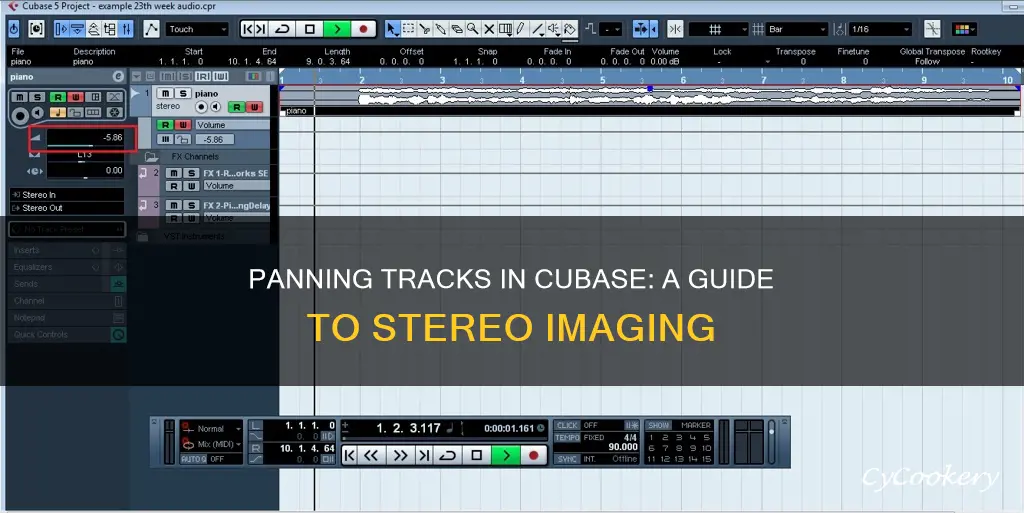Viewport: 1024px width, 513px height.
Task: Open the Snap type grid dropdown
Action: pyautogui.click(x=719, y=29)
